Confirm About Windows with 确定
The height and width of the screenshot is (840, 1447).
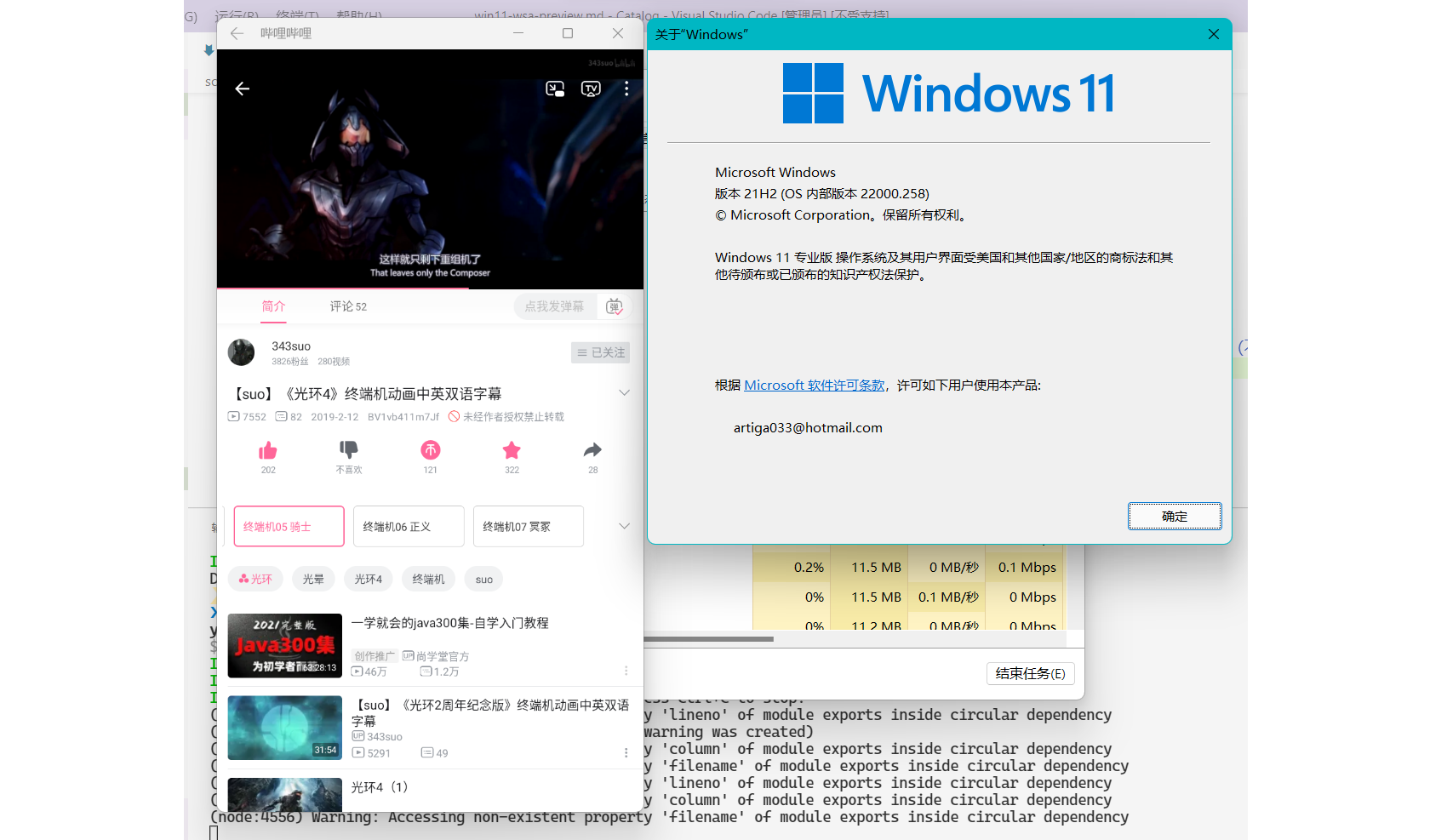[x=1175, y=516]
